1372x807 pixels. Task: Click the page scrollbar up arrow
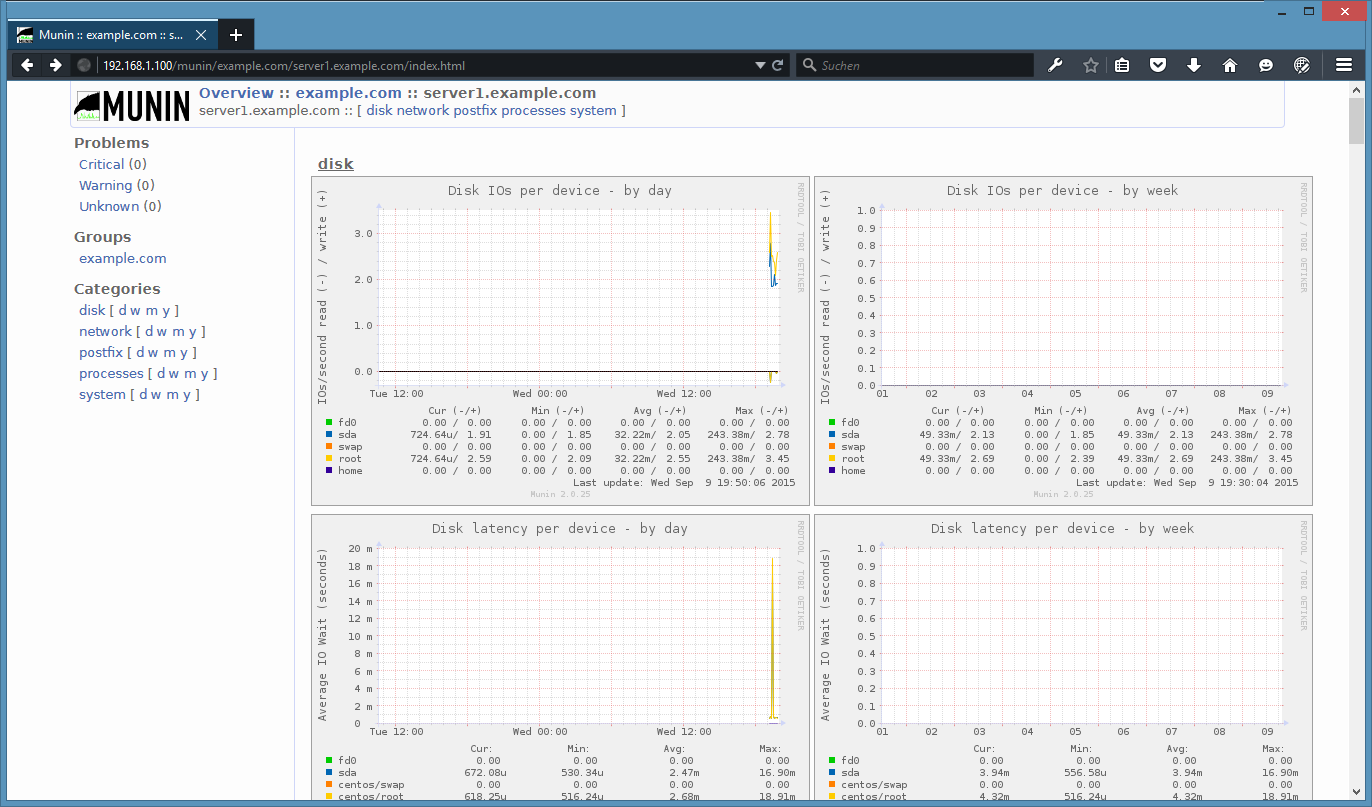[1356, 91]
